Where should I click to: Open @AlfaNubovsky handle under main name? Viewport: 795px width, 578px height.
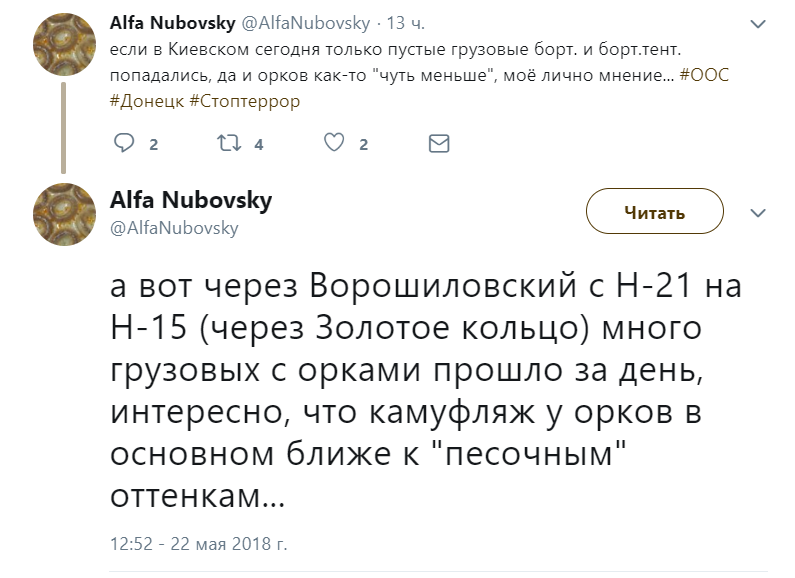(x=174, y=228)
